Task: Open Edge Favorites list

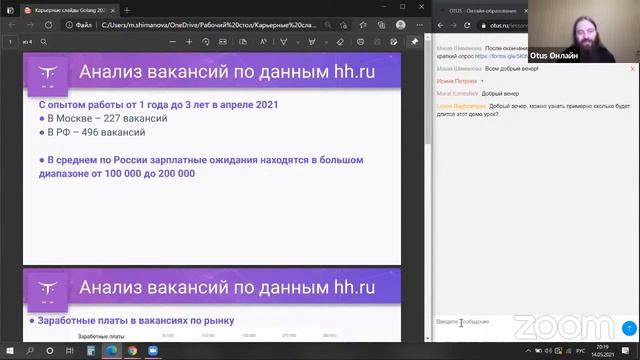Action: coord(363,25)
